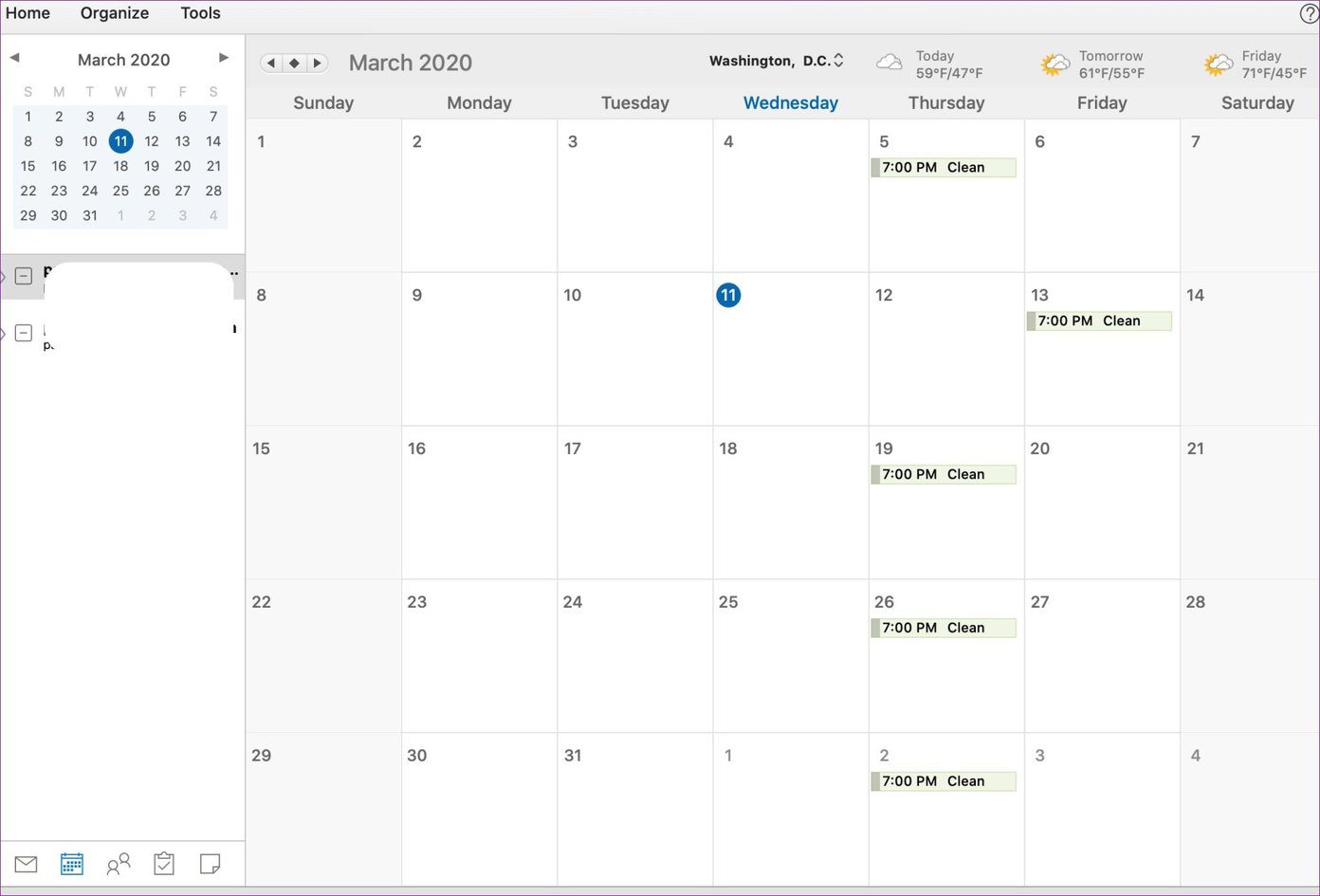Select the March 9 day cell

[x=480, y=349]
